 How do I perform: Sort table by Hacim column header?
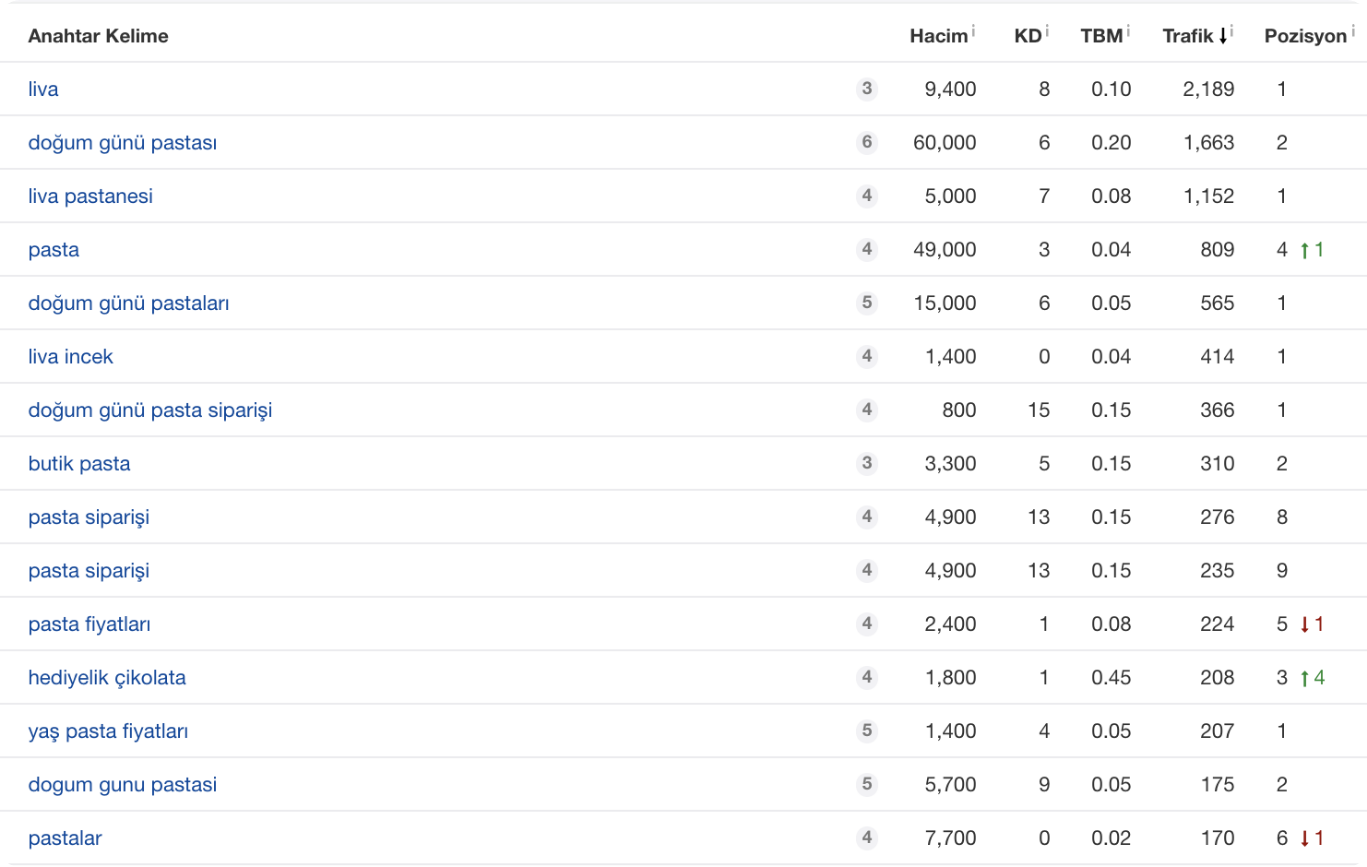tap(938, 36)
